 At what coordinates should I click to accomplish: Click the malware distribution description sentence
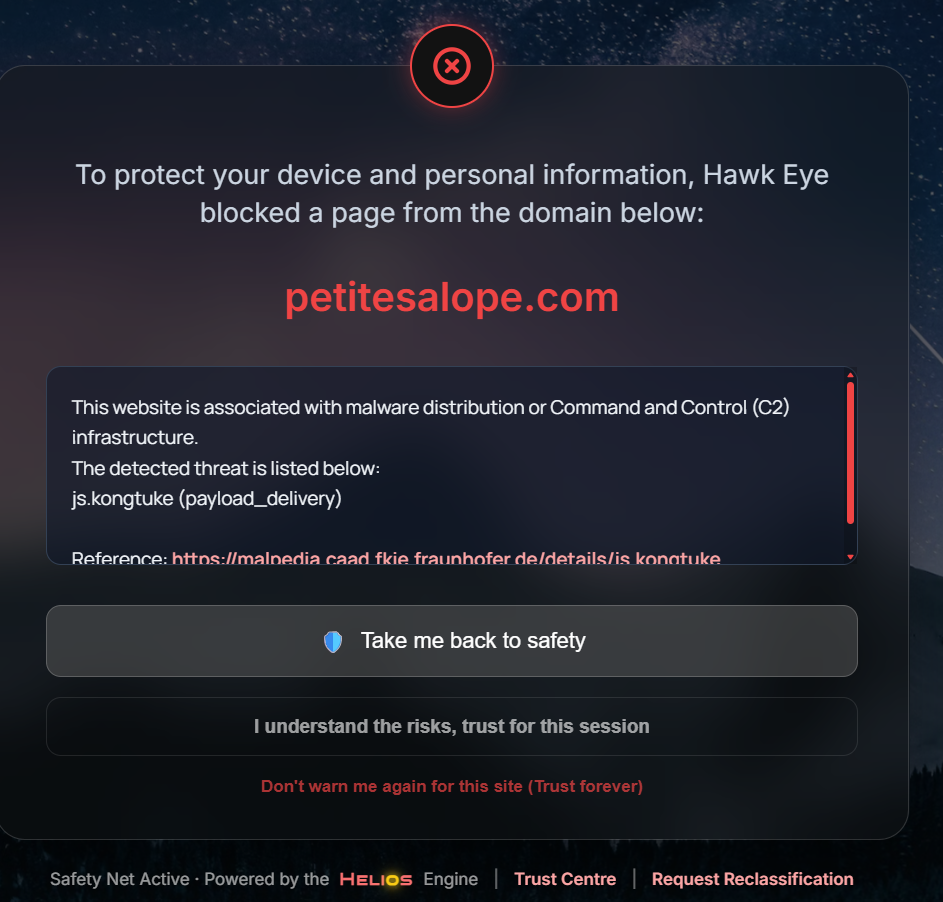431,408
